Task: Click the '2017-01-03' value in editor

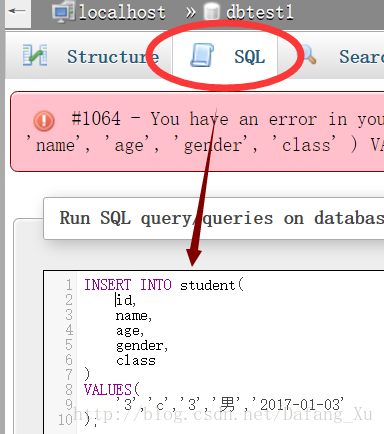Action: tap(298, 404)
